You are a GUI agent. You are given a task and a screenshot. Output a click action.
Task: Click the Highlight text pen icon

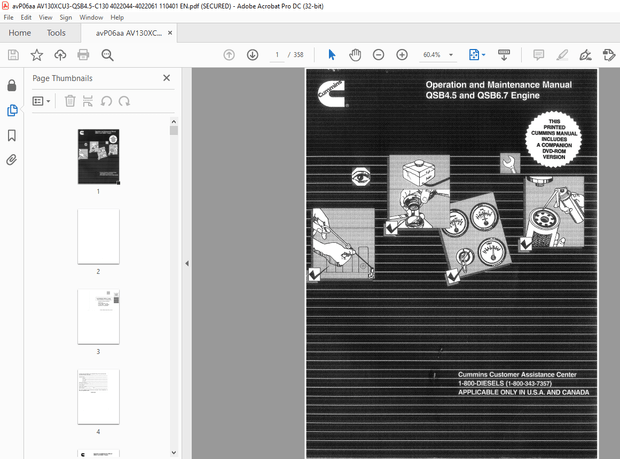[562, 55]
